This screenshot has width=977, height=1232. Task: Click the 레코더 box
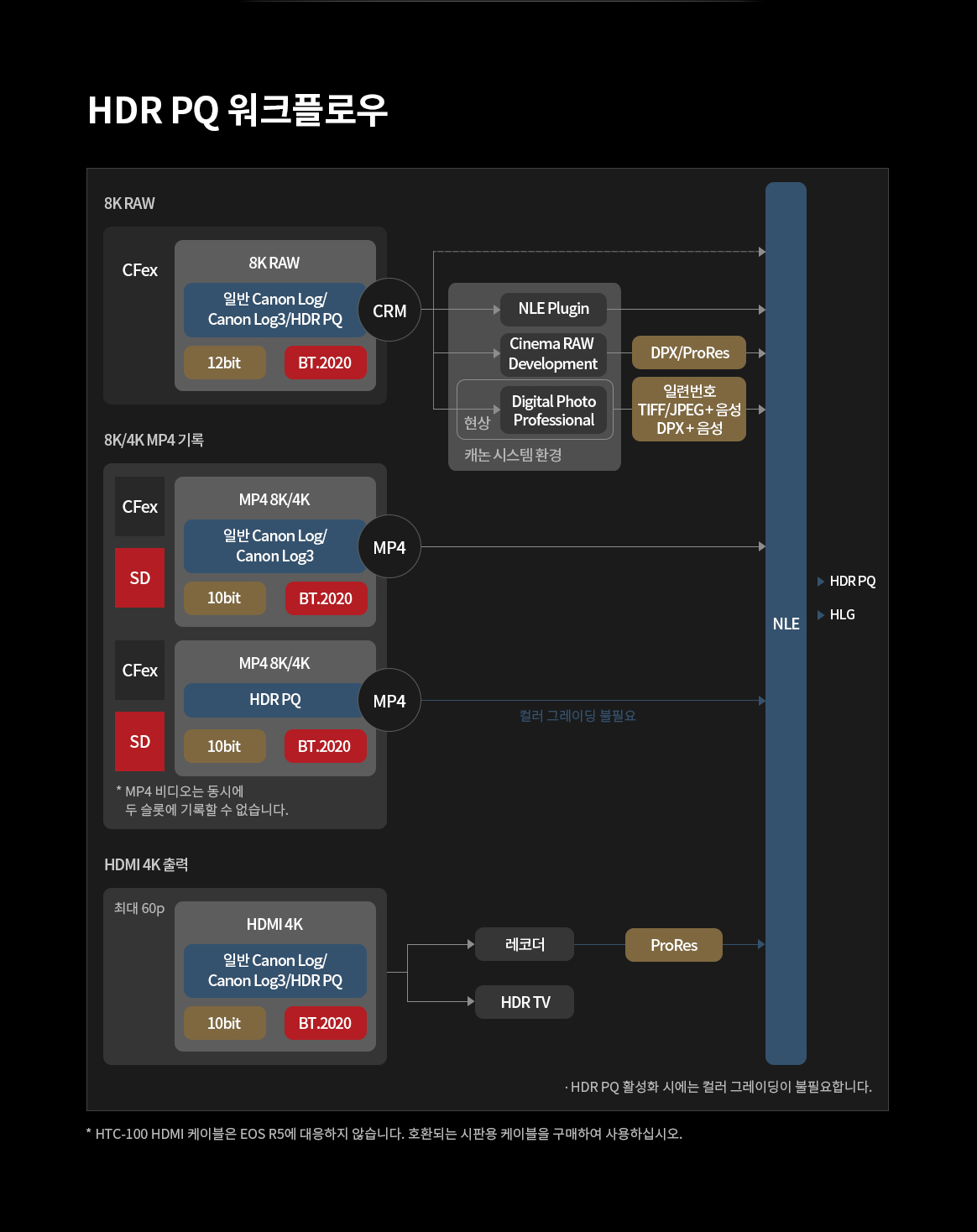coord(525,944)
